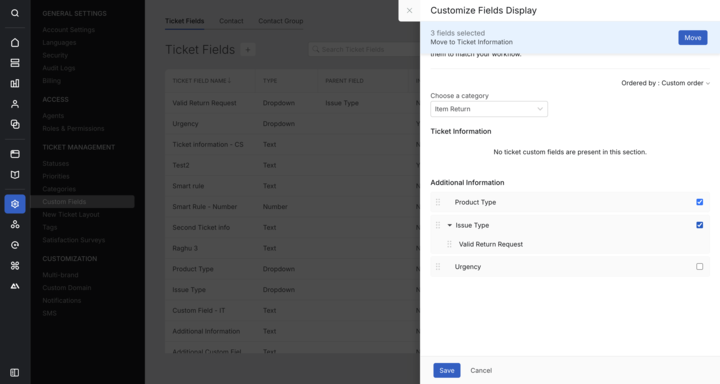Click Save button

click(447, 370)
